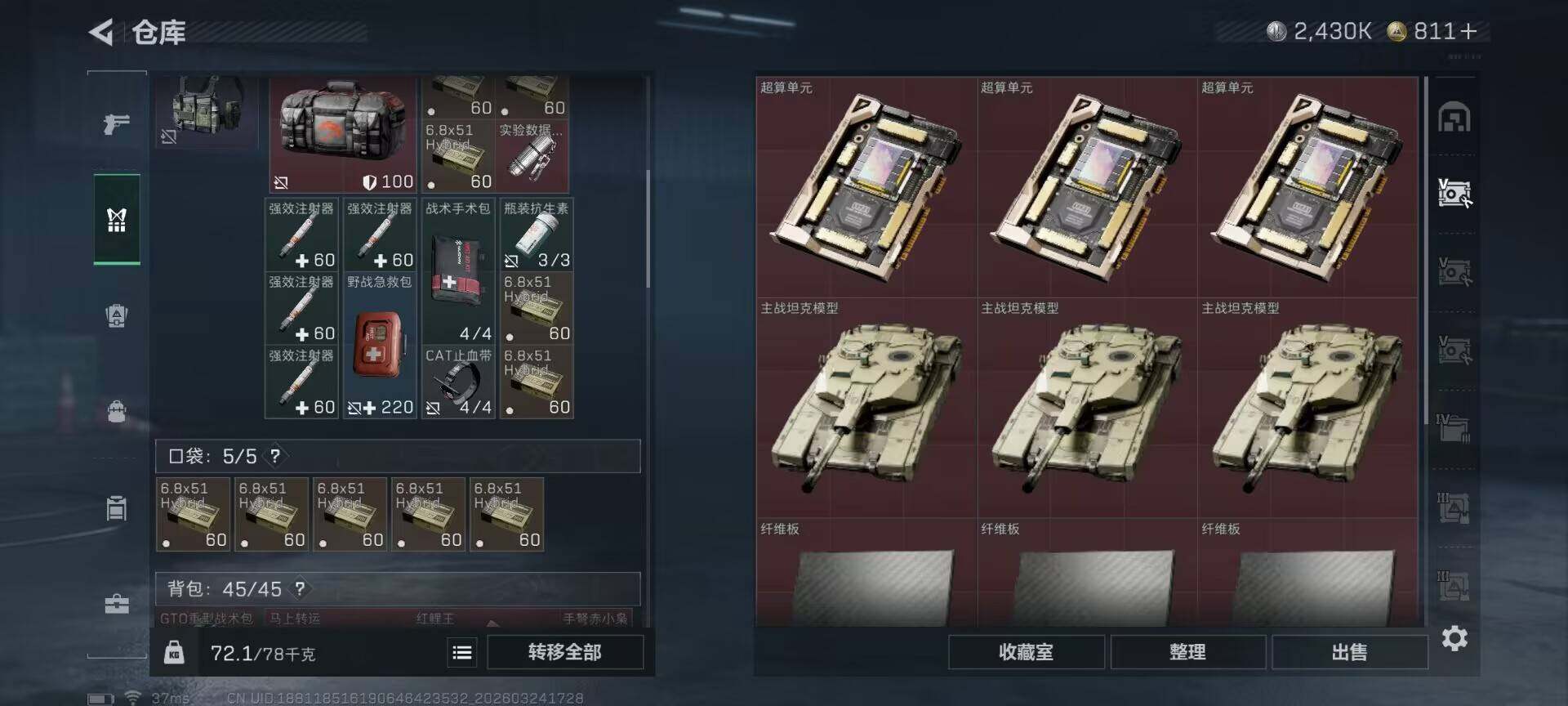
Task: Click the 整理 sort button
Action: [x=1187, y=652]
